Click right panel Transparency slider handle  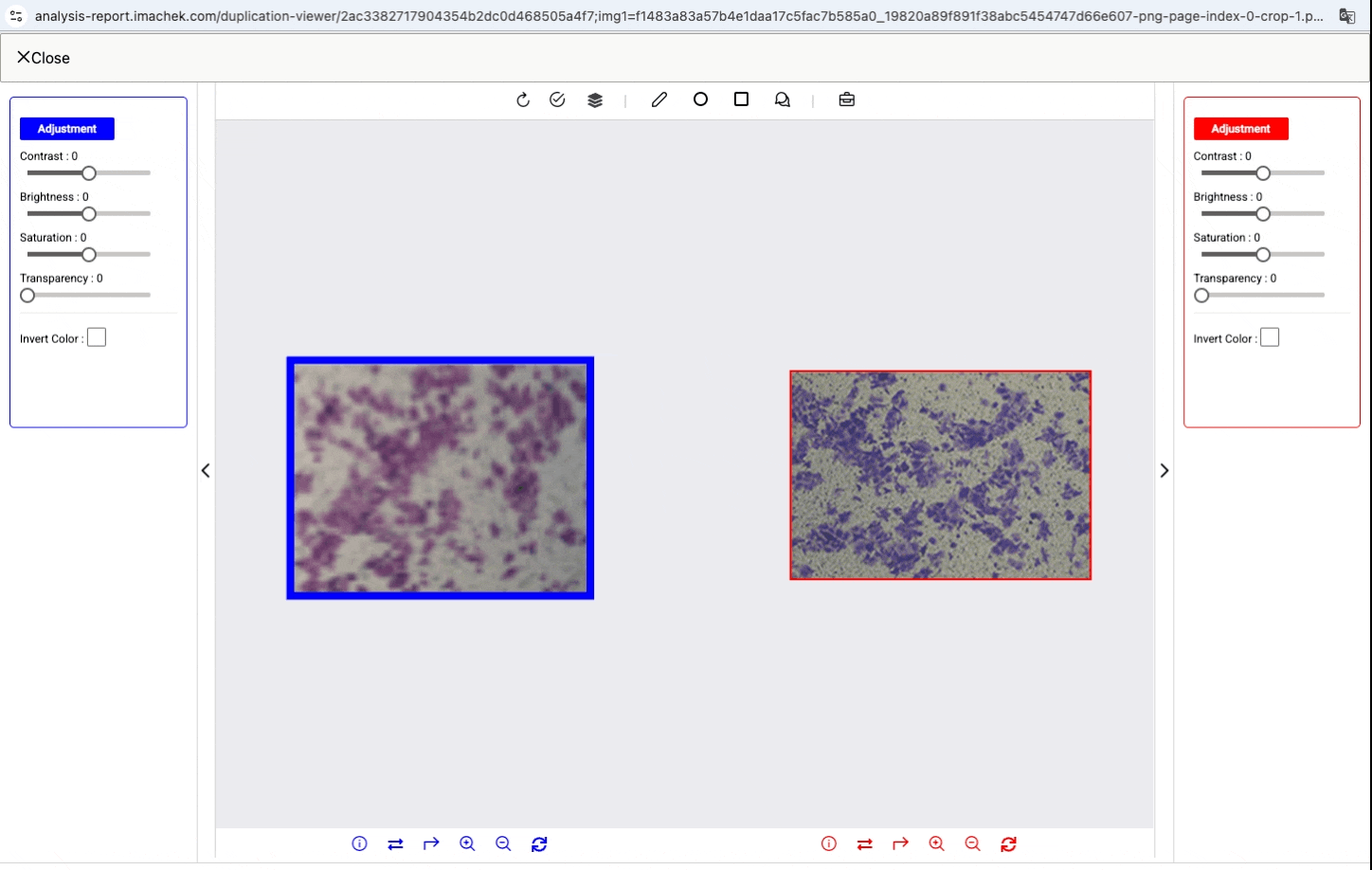click(1201, 296)
